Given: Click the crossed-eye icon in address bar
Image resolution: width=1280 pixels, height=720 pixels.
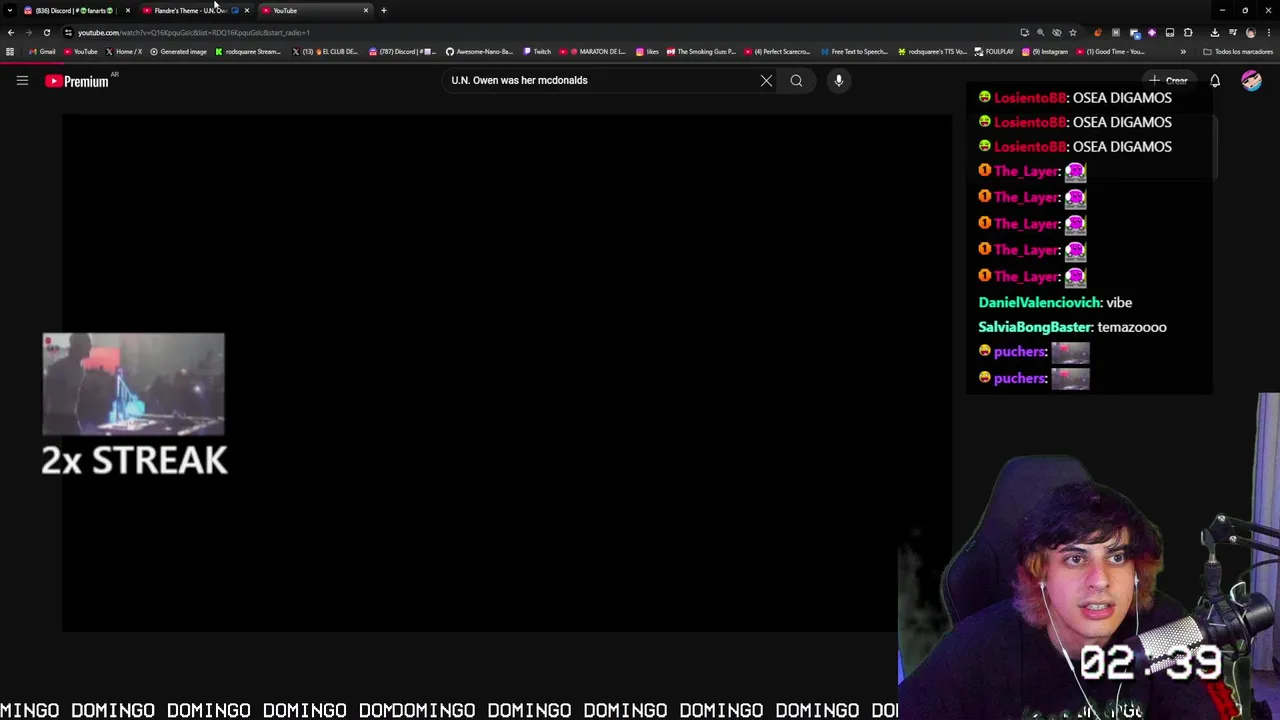Looking at the screenshot, I should 1057,32.
